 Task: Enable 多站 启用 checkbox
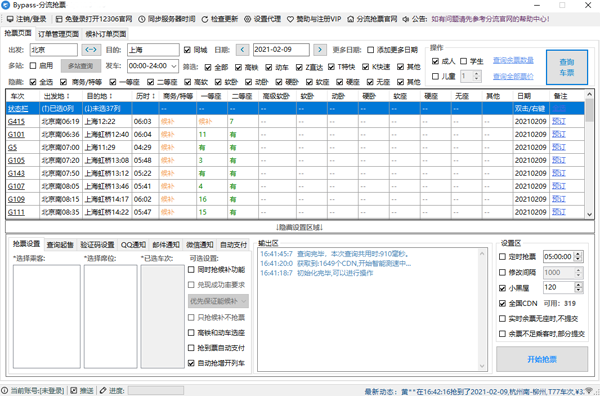(33, 66)
